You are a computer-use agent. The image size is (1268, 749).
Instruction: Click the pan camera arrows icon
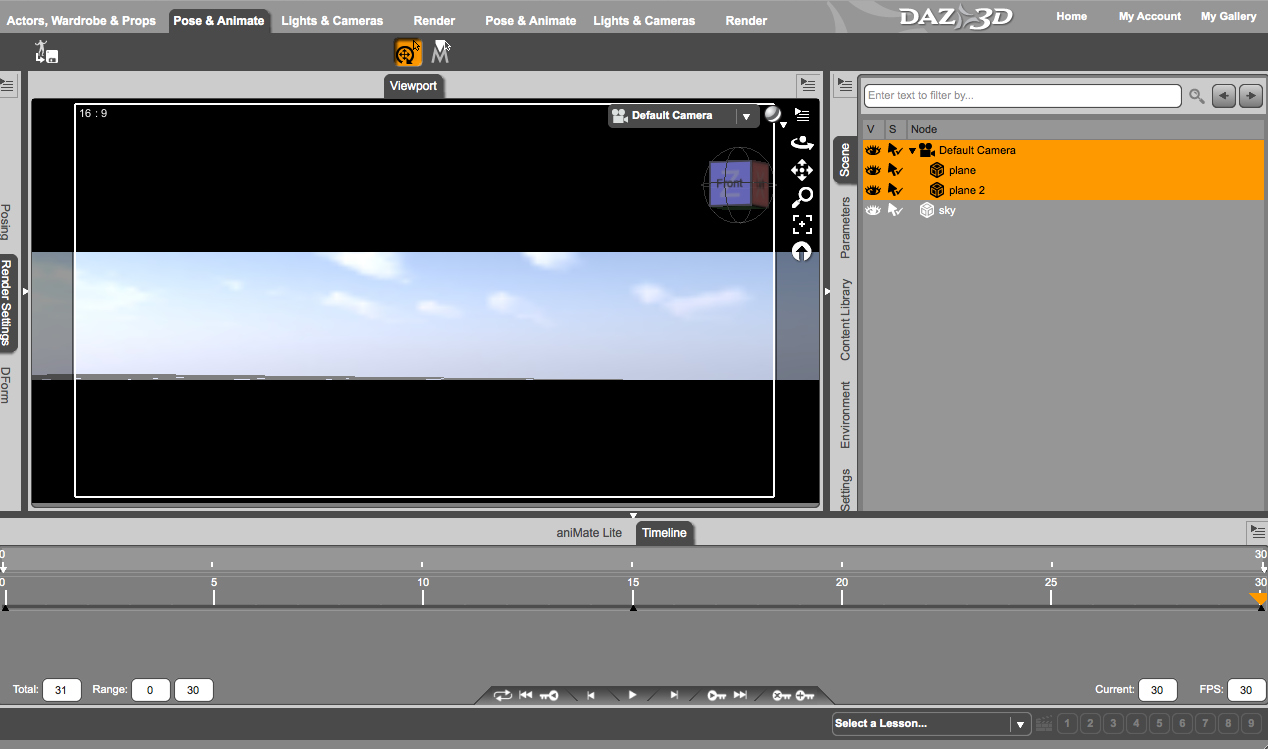pyautogui.click(x=802, y=170)
